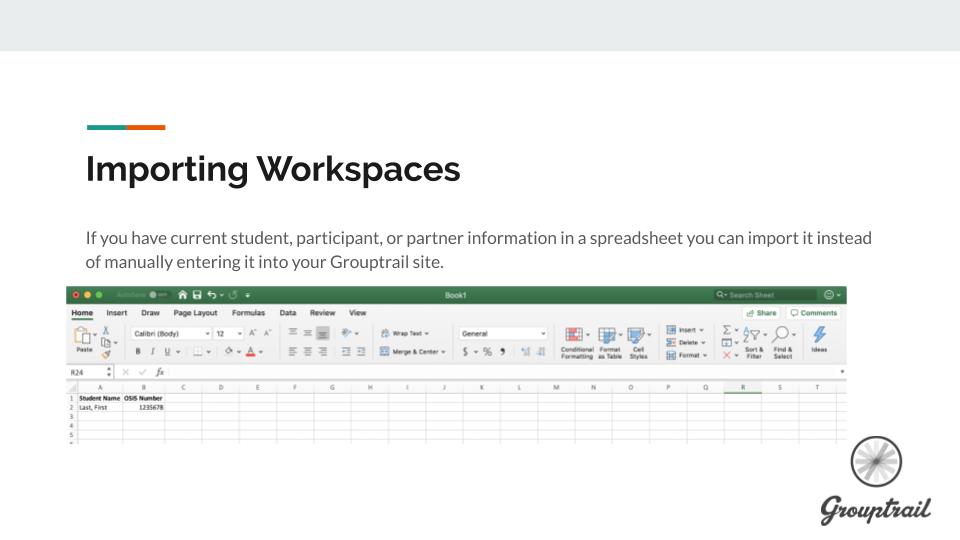960x540 pixels.
Task: Switch to the Insert ribbon tab
Action: pyautogui.click(x=117, y=313)
